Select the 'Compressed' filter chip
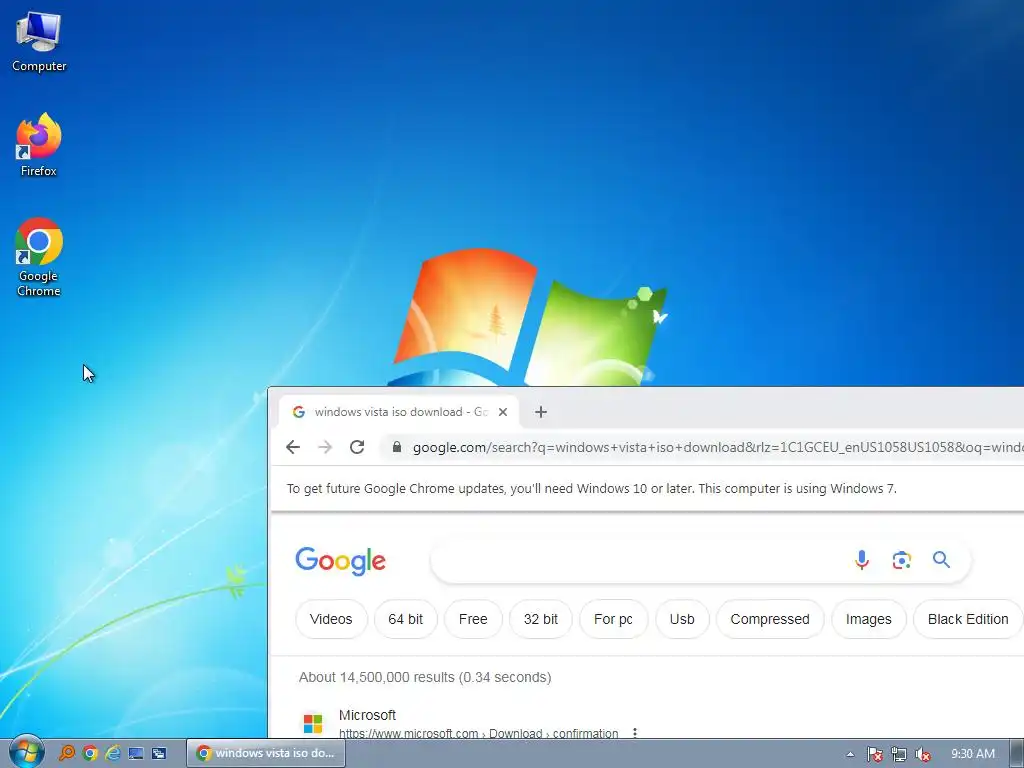1024x768 pixels. click(770, 619)
